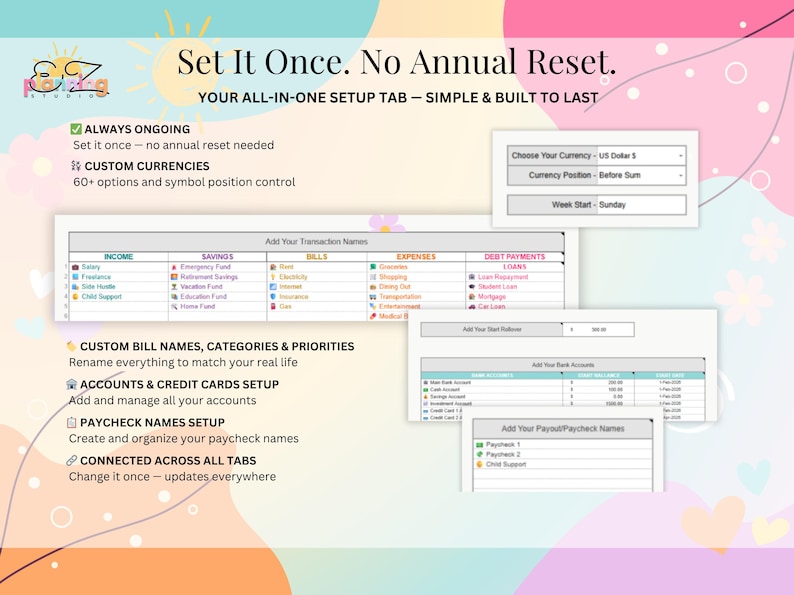The width and height of the screenshot is (794, 595).
Task: Click the icon next to Internet
Action: (x=273, y=287)
